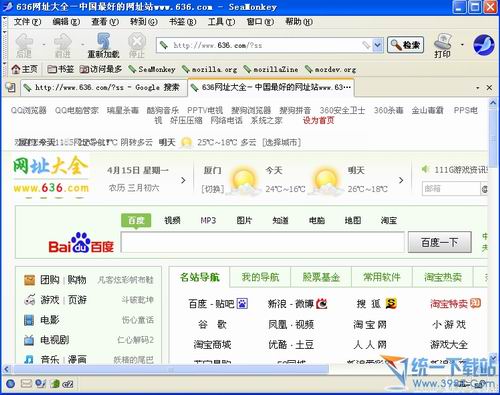Select the 视频 search category tab
The width and height of the screenshot is (500, 395).
pyautogui.click(x=172, y=220)
